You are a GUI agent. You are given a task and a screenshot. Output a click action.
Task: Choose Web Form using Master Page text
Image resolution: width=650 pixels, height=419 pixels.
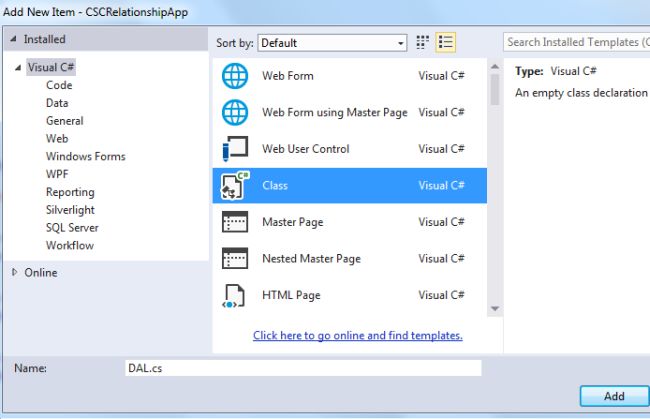[335, 113]
